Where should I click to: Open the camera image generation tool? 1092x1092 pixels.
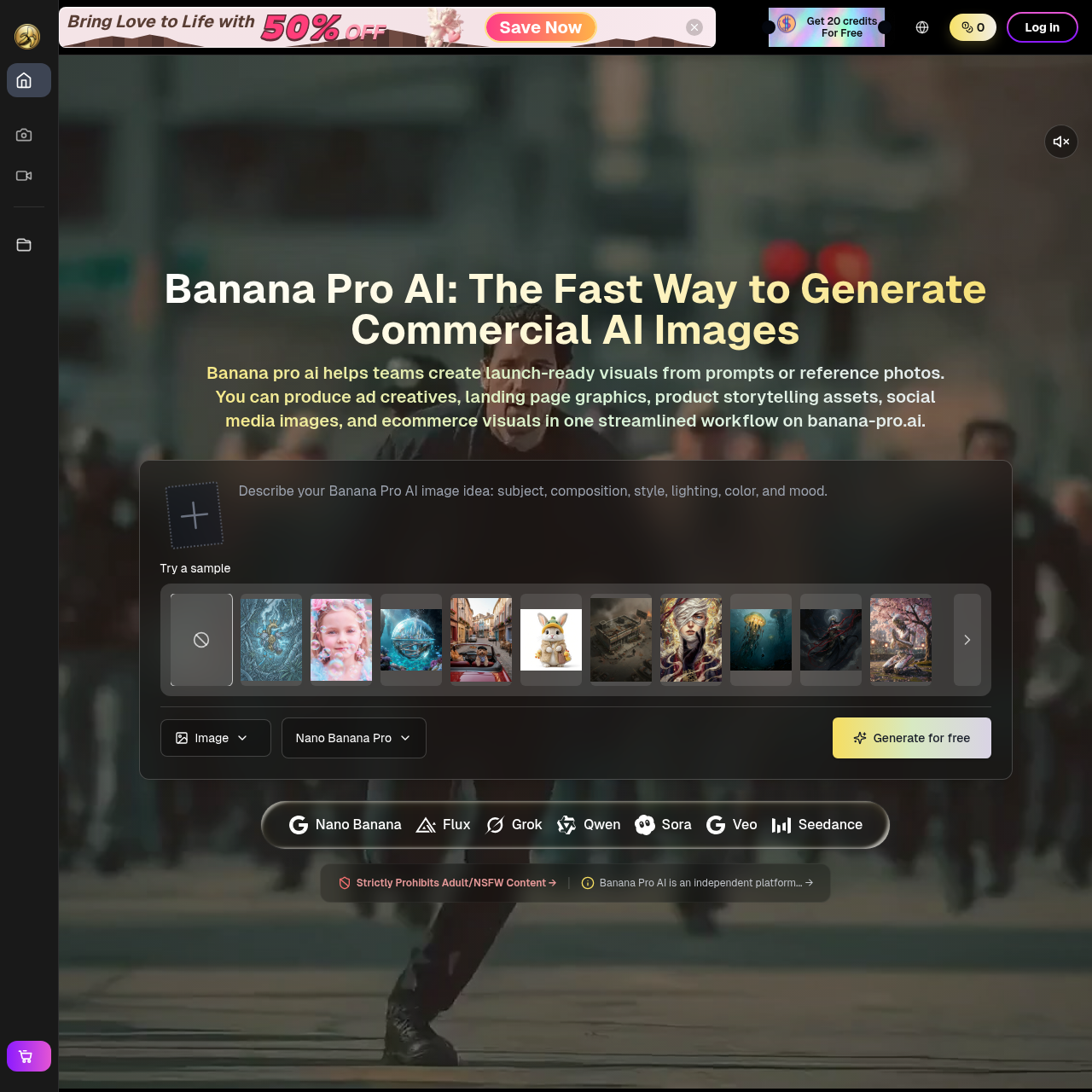[x=24, y=134]
